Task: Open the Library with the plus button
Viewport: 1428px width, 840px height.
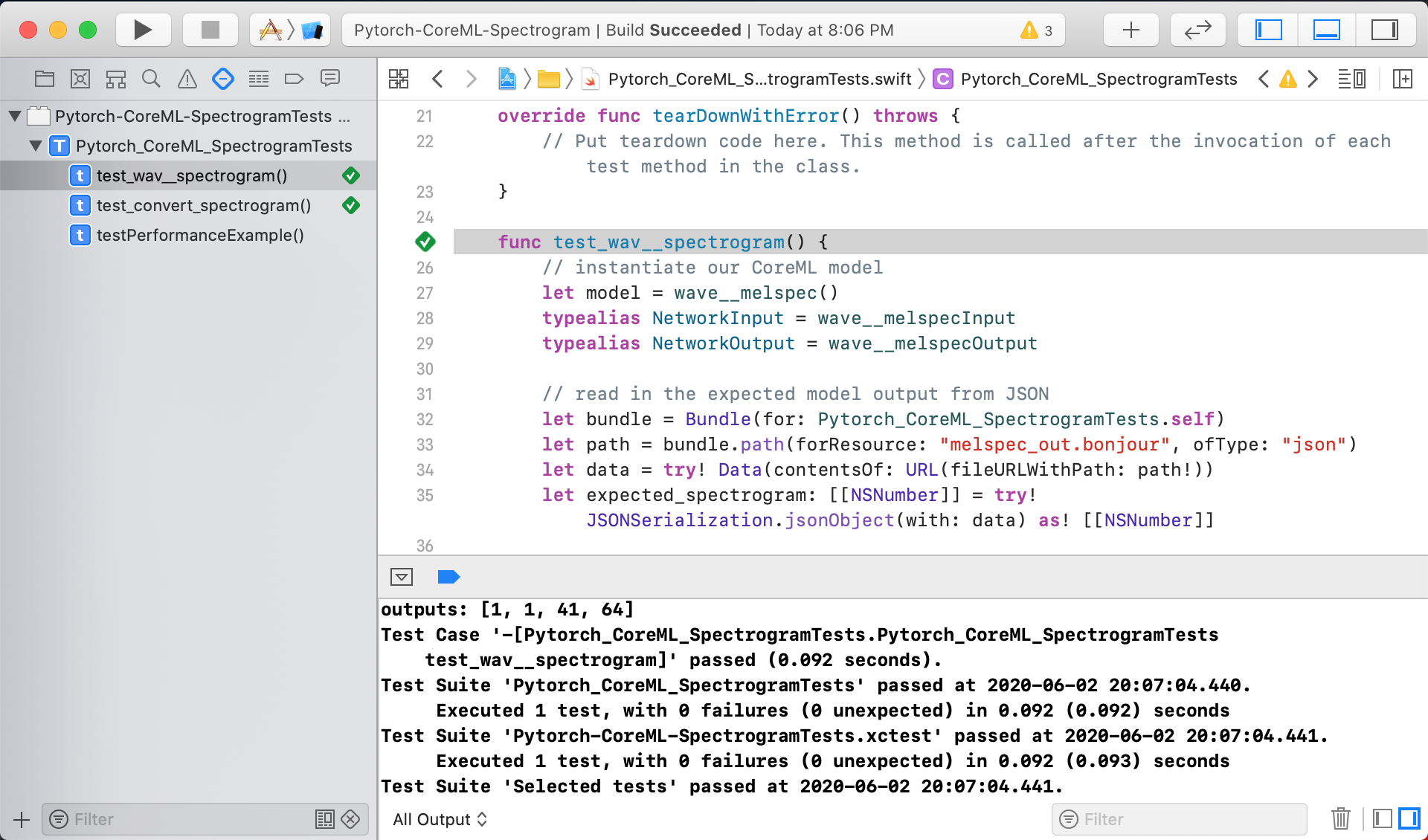Action: 1130,30
